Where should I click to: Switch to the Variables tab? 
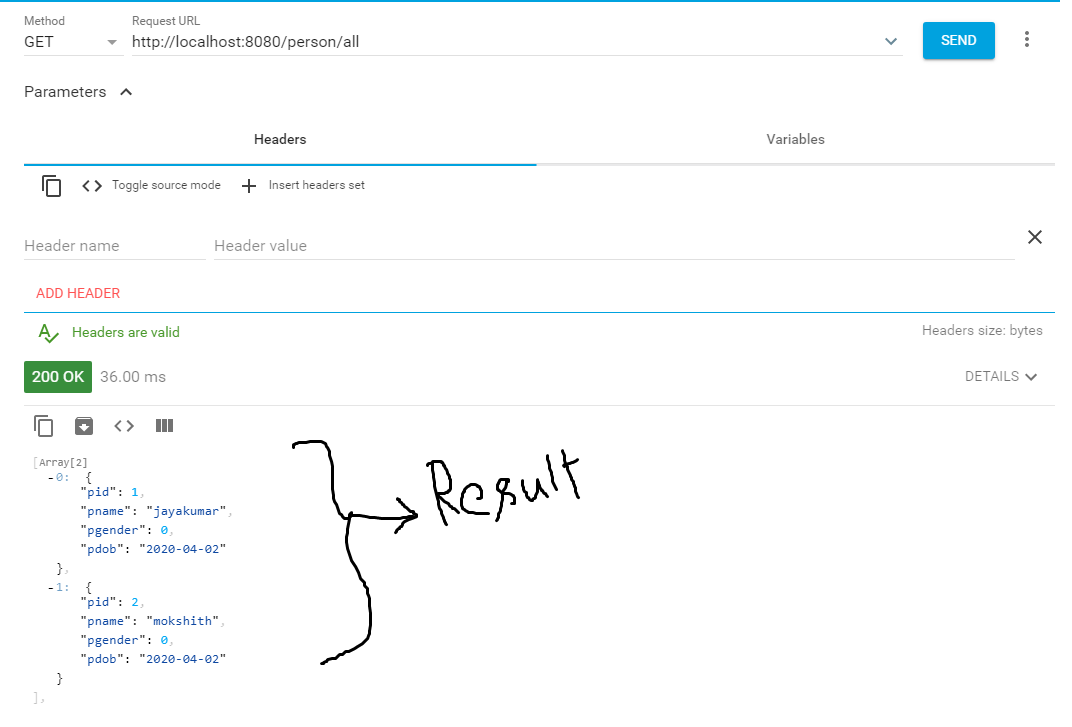[x=794, y=139]
